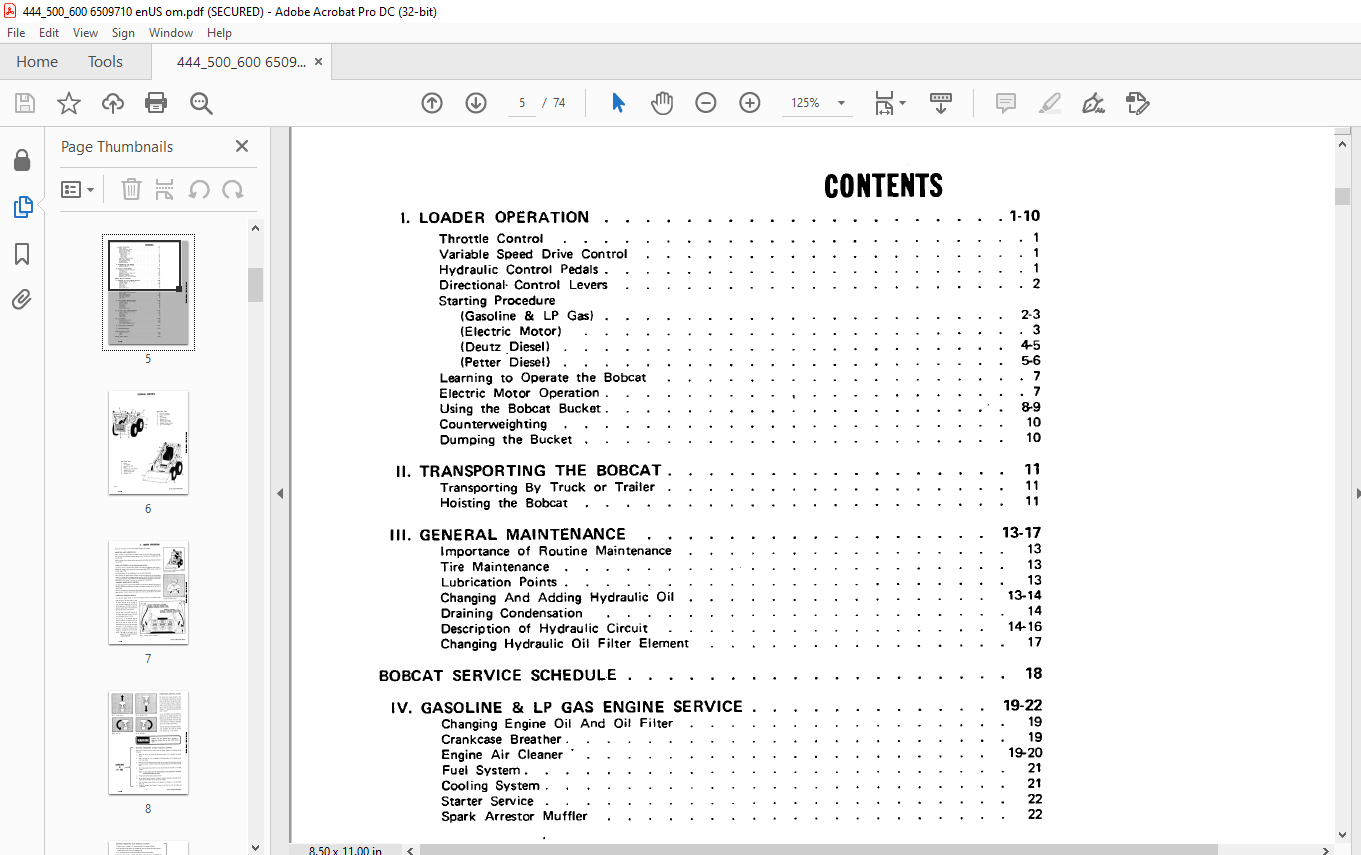Select the page 6 thumbnail
1361x855 pixels.
coord(148,442)
